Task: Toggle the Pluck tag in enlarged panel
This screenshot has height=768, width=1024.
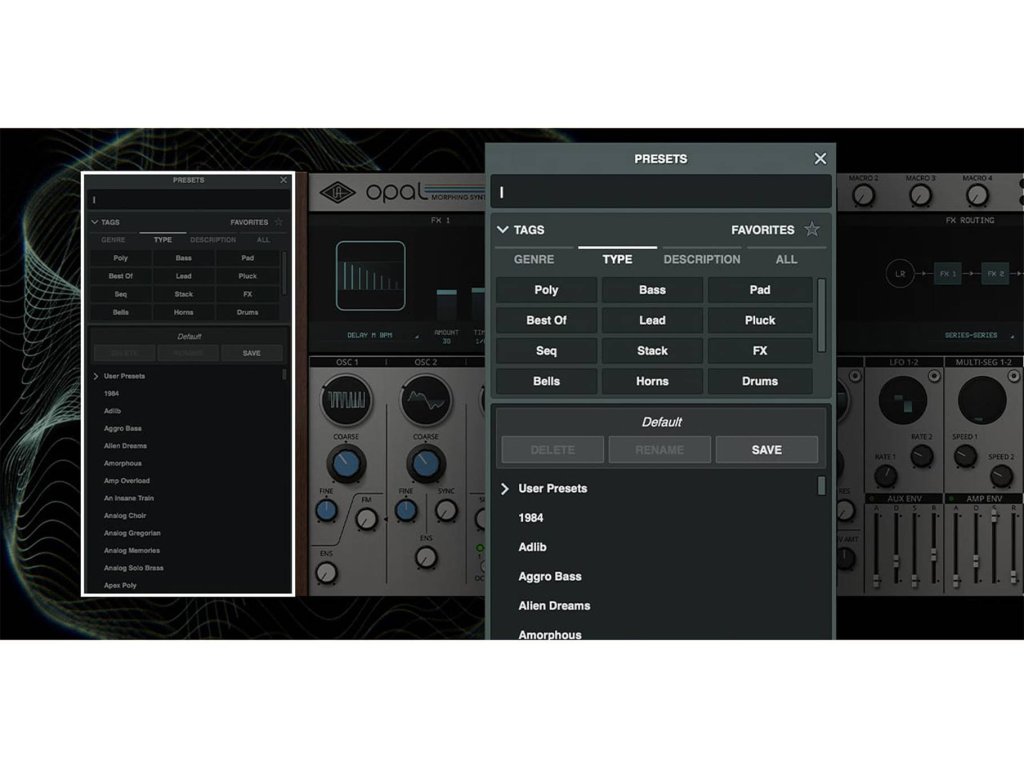Action: 760,321
